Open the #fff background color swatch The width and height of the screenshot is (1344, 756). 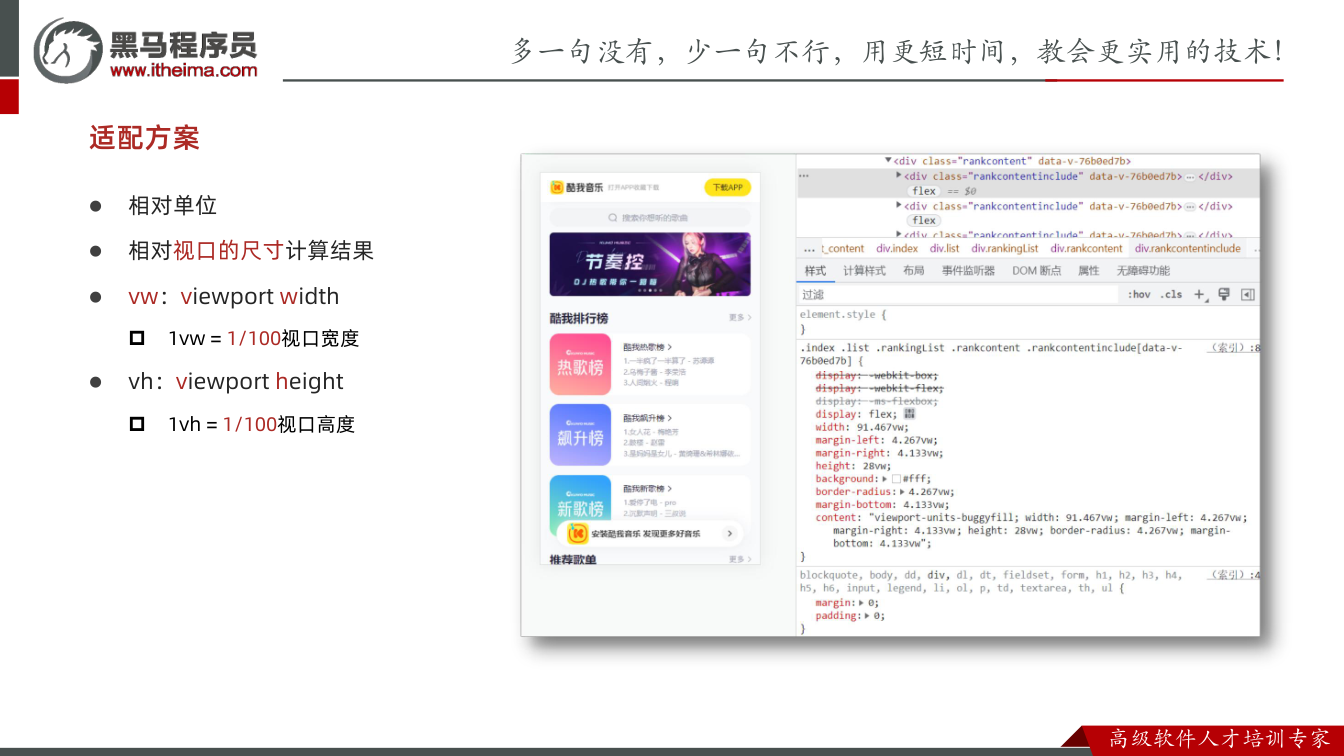(897, 479)
